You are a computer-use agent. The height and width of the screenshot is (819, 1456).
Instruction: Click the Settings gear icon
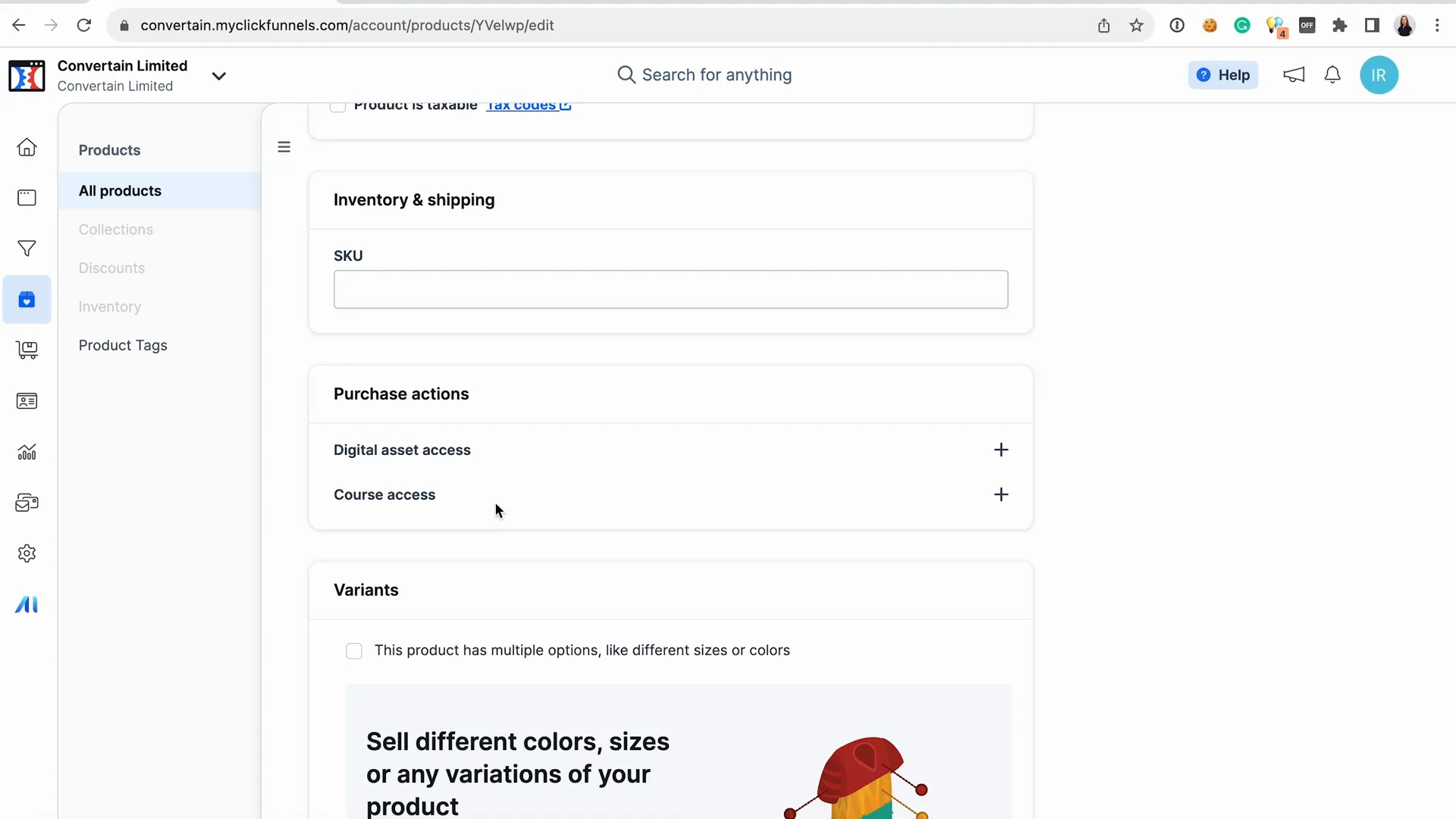[27, 553]
